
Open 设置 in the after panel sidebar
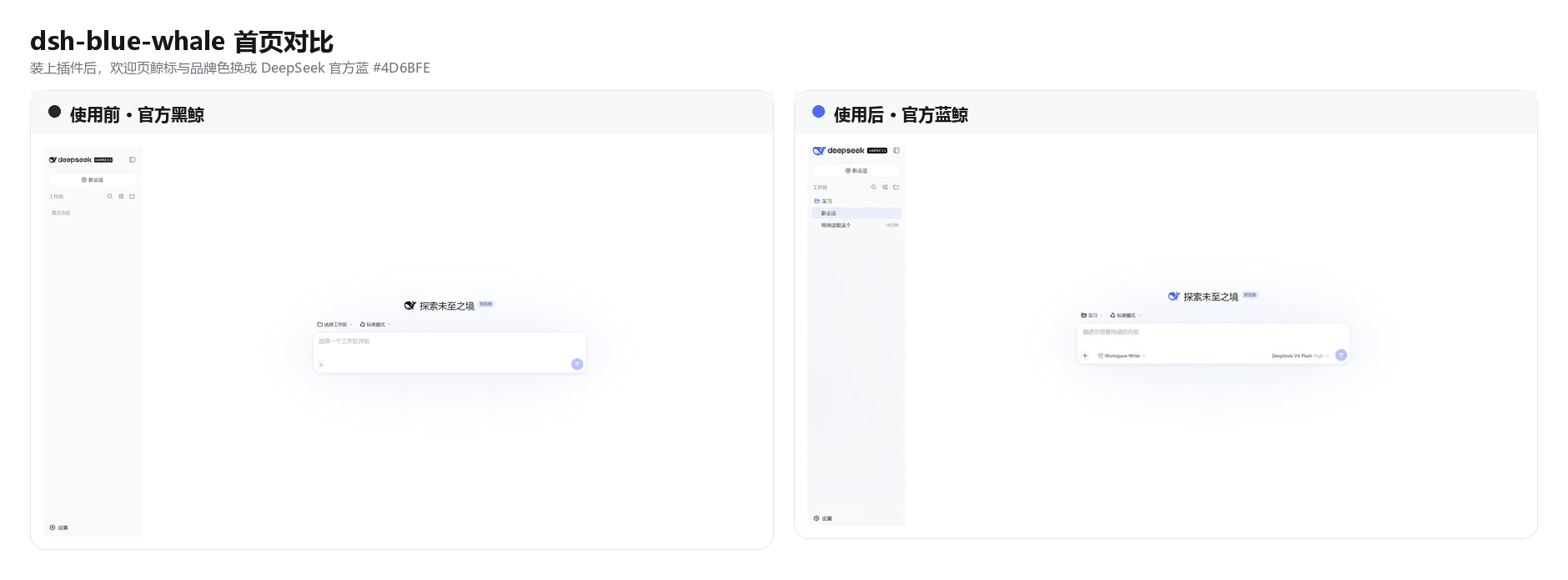pos(822,518)
